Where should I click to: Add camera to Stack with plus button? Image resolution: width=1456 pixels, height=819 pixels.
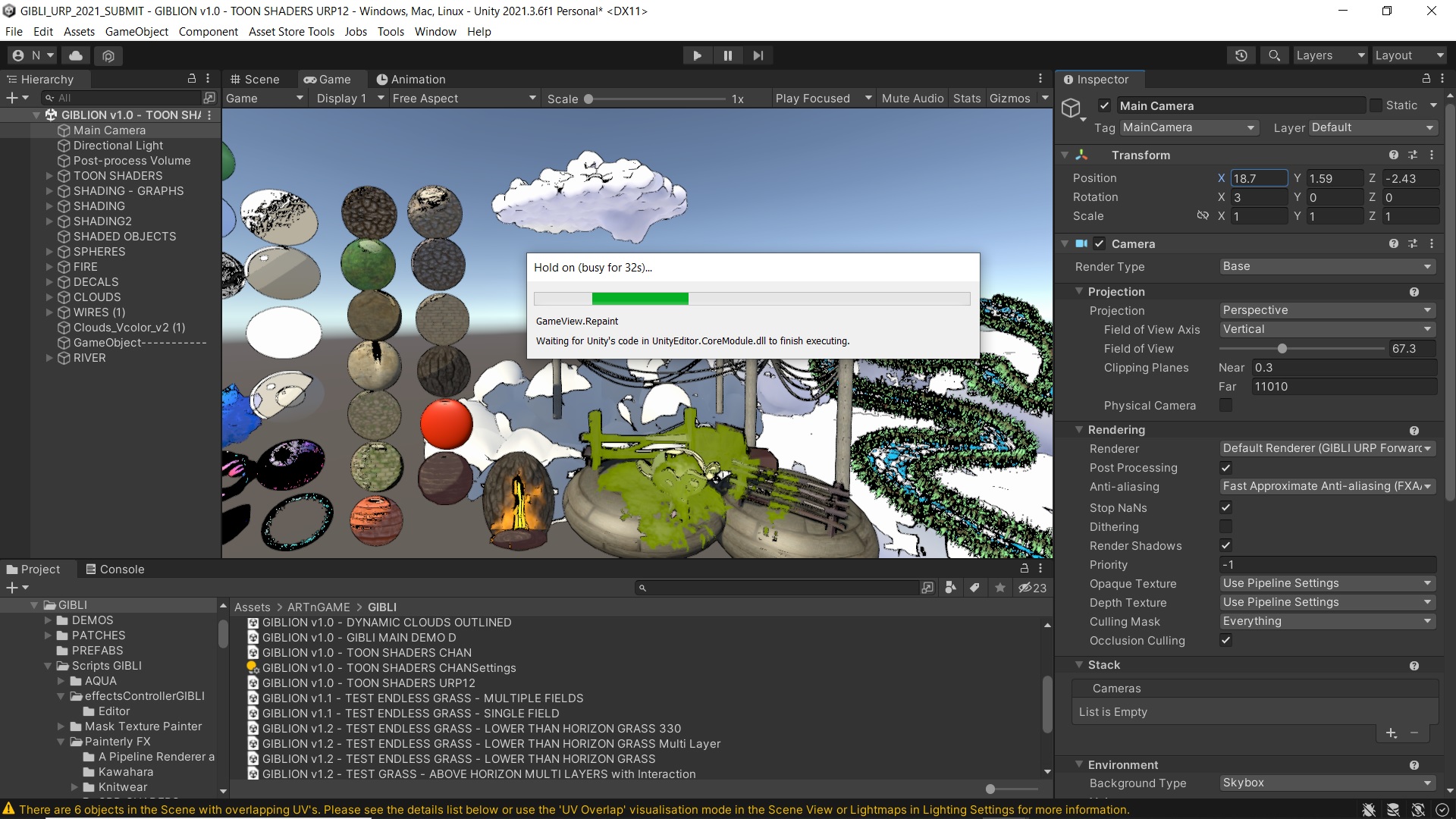(1392, 733)
